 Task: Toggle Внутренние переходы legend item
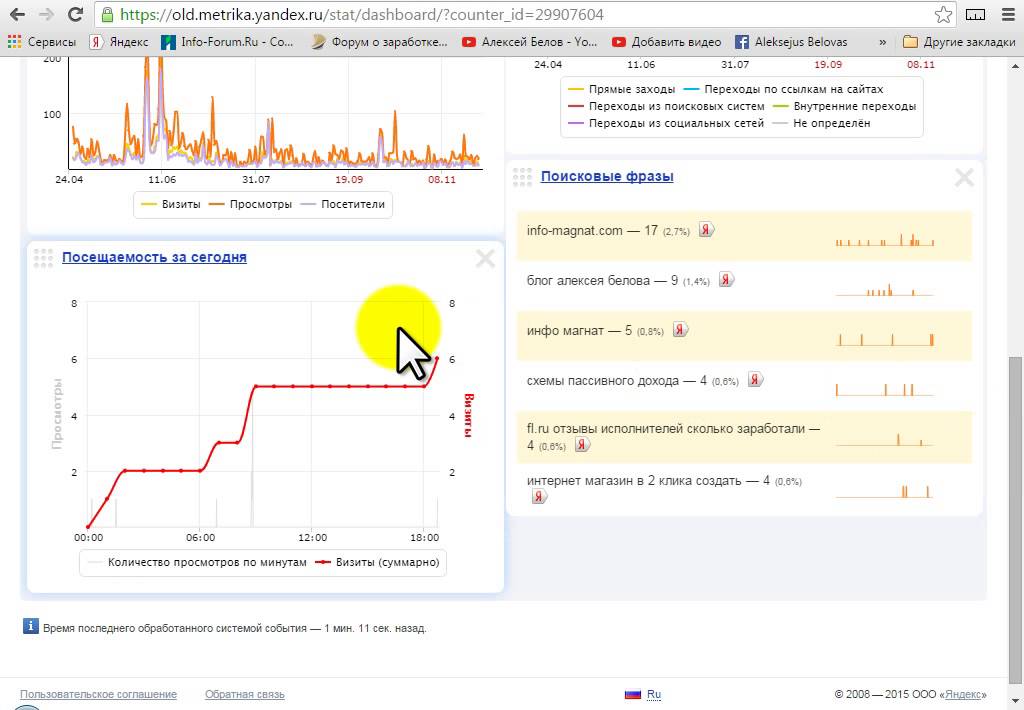[844, 106]
